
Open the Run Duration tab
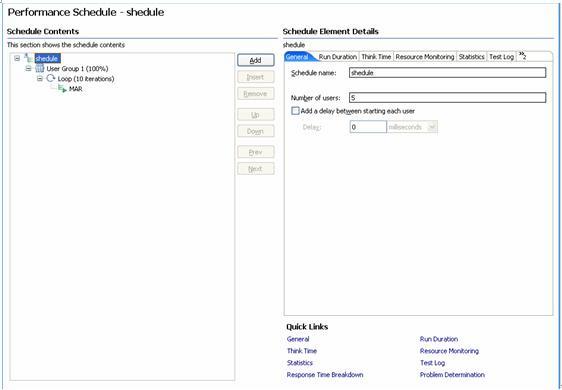[x=338, y=57]
